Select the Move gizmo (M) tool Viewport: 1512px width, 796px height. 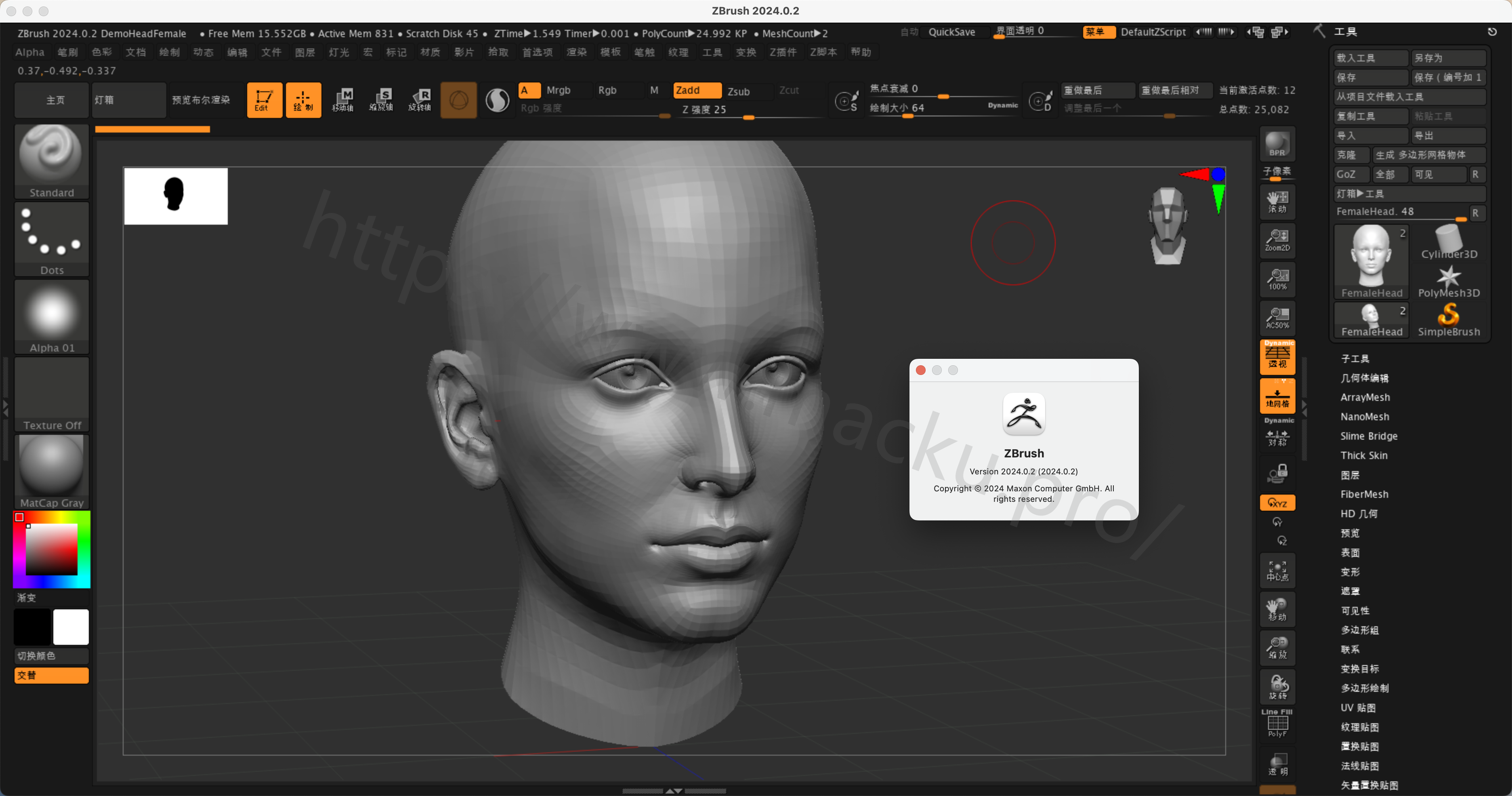pyautogui.click(x=343, y=100)
